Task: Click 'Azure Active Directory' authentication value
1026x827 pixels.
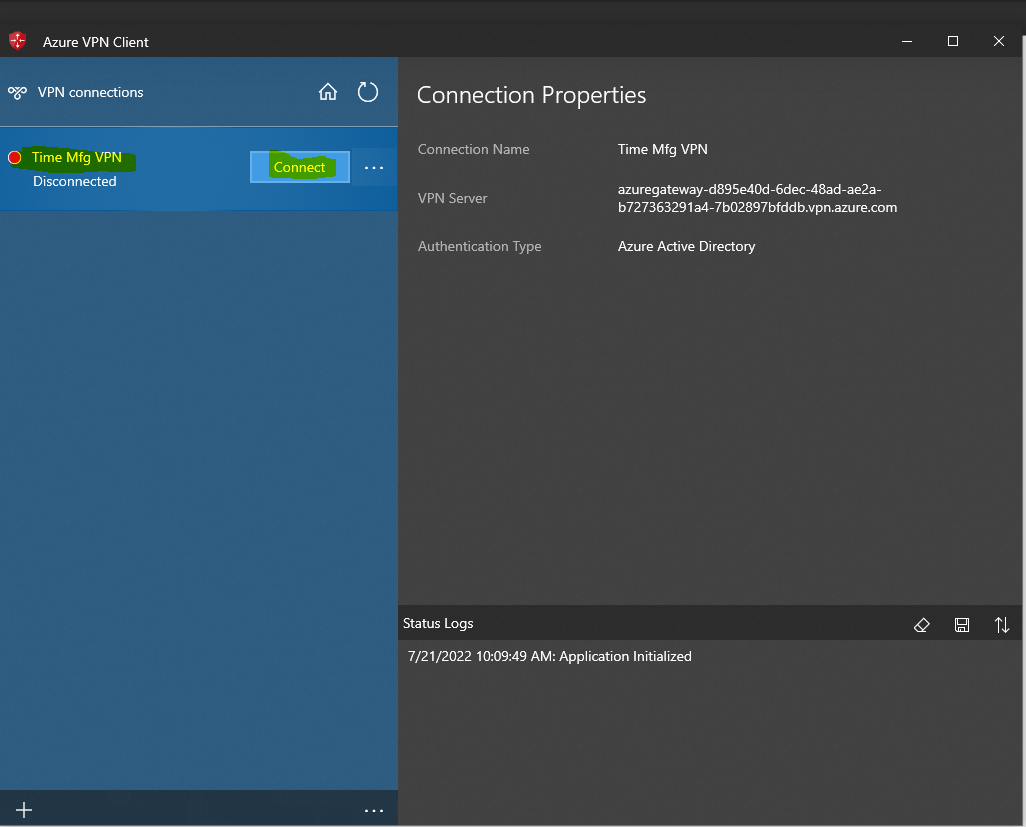Action: (686, 246)
